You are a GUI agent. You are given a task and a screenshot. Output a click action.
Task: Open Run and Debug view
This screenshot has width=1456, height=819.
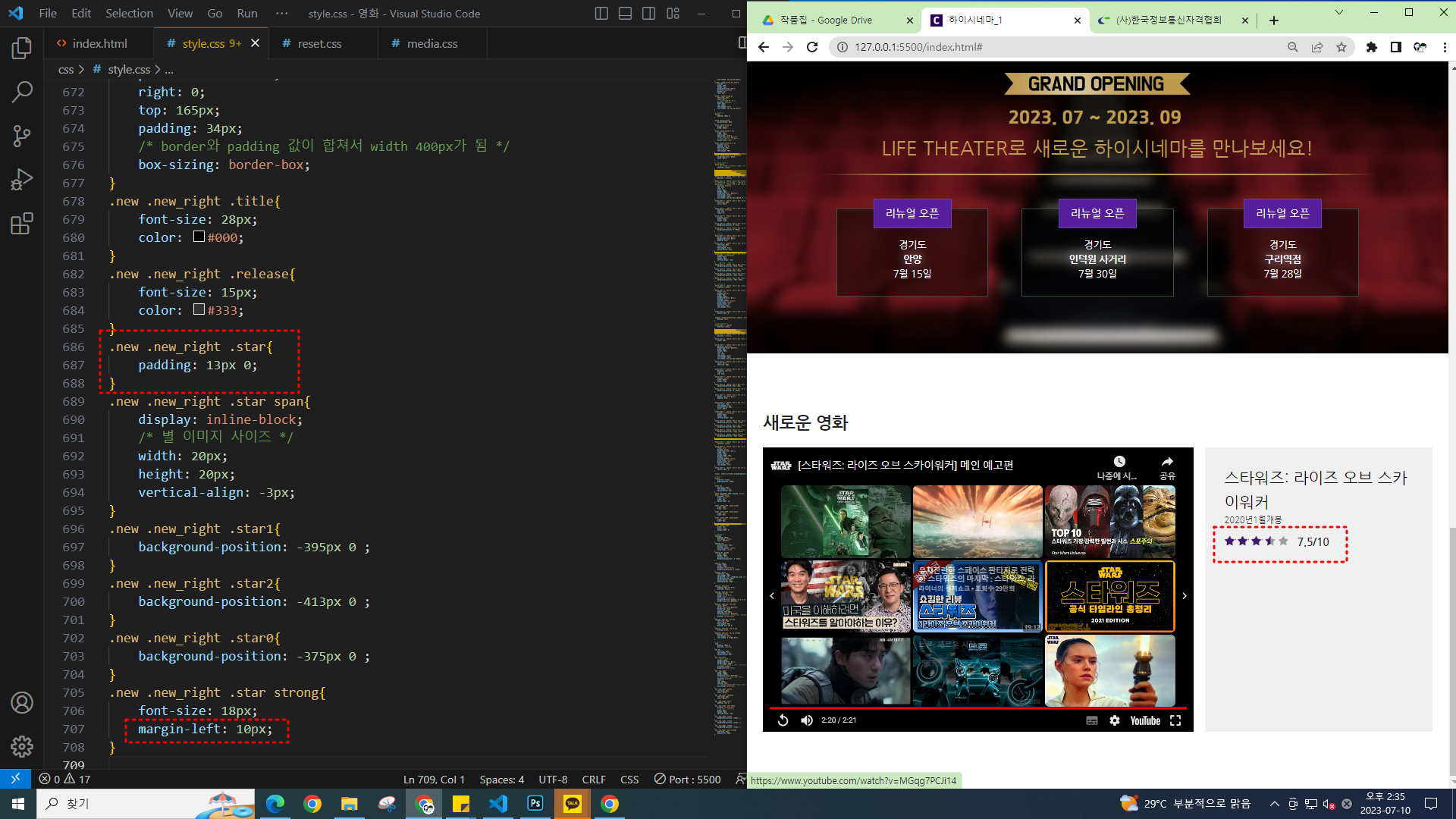22,180
